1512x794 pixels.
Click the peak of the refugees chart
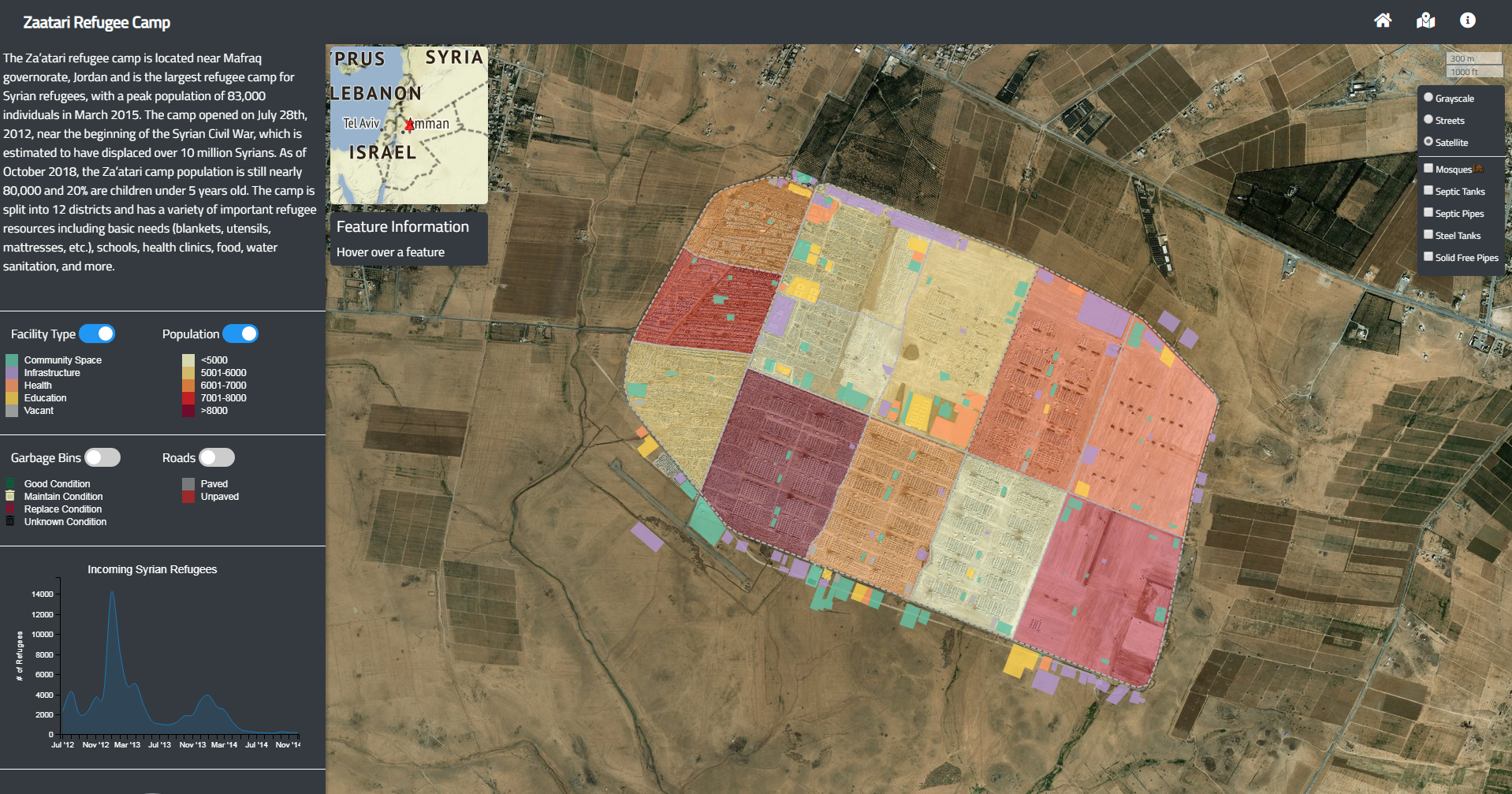[112, 593]
